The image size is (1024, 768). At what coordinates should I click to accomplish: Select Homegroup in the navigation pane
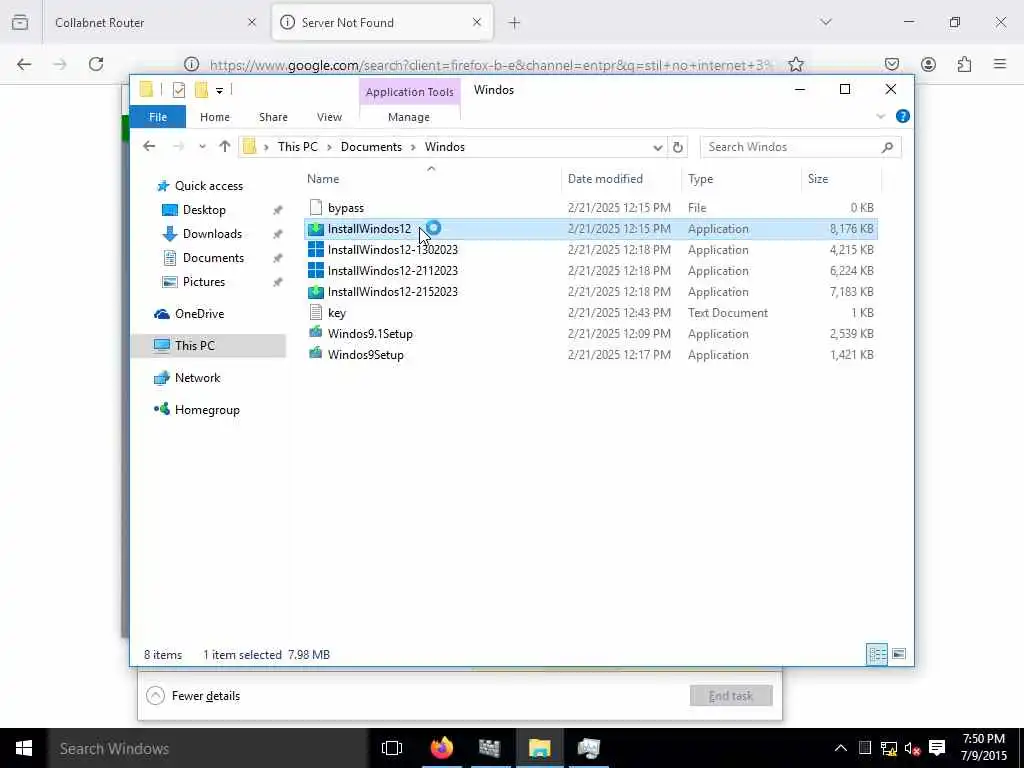[x=207, y=409]
